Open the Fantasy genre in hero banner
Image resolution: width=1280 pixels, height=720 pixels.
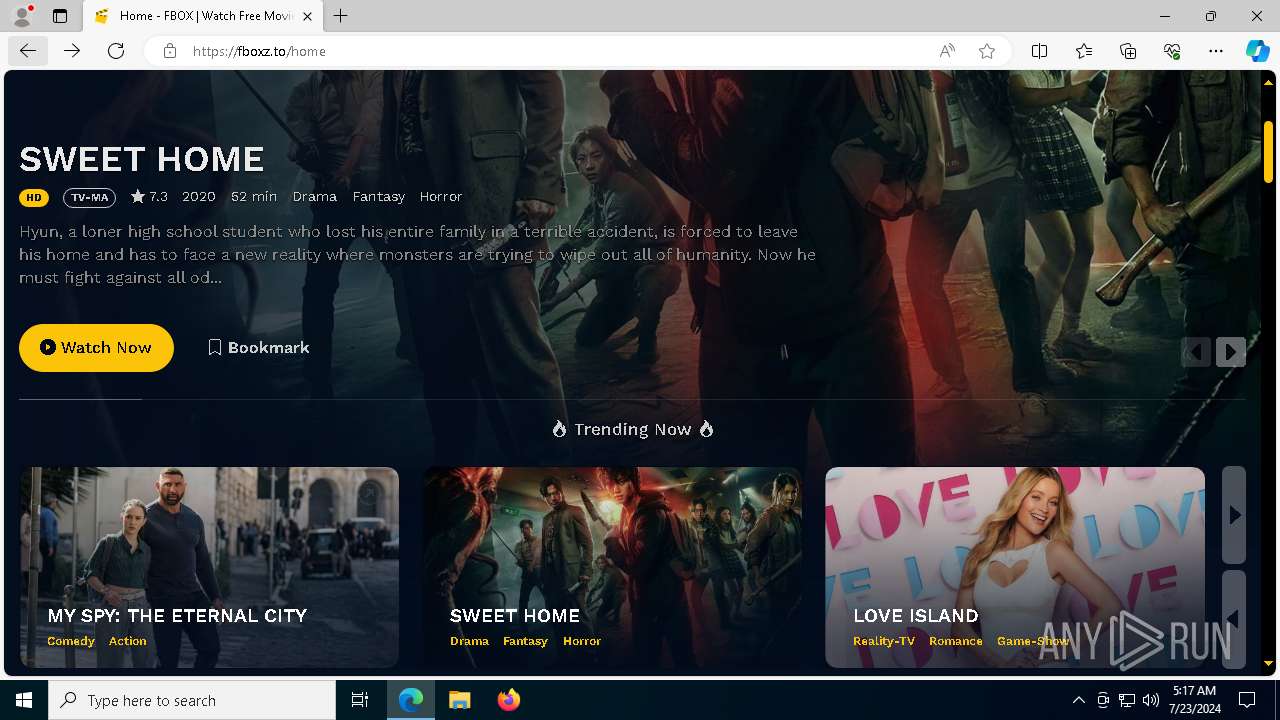pyautogui.click(x=379, y=196)
